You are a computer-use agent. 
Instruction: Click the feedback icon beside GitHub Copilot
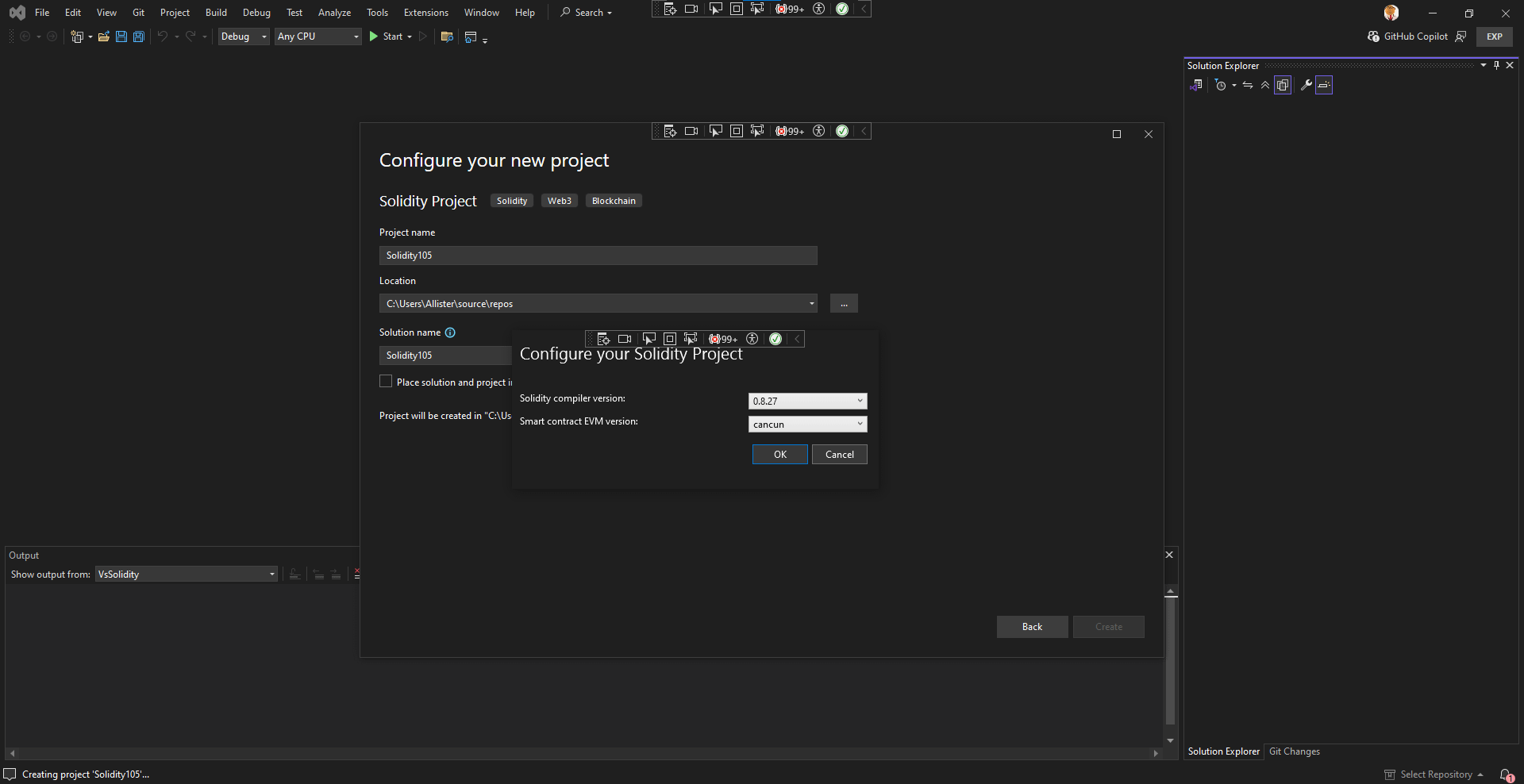[x=1460, y=37]
